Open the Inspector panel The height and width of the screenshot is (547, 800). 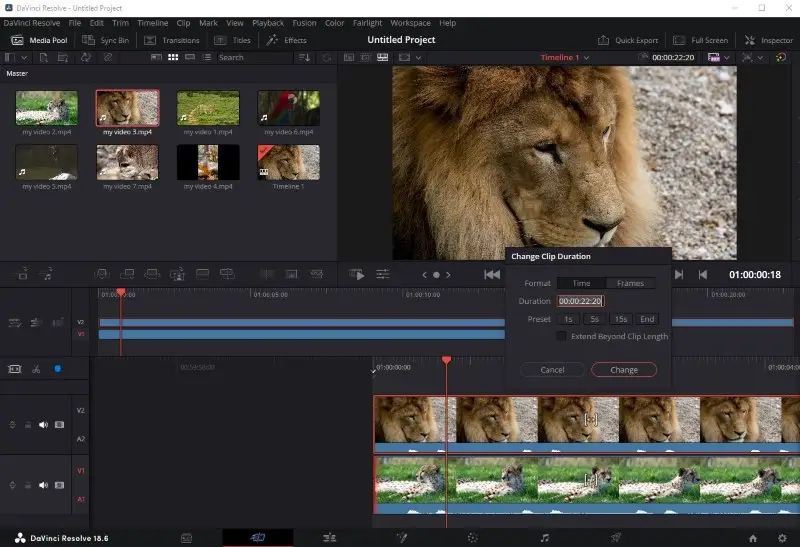[769, 40]
